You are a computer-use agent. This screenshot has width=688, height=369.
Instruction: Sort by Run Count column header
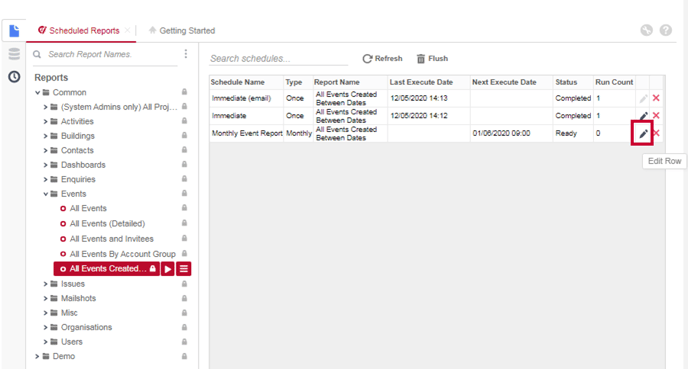click(x=614, y=82)
